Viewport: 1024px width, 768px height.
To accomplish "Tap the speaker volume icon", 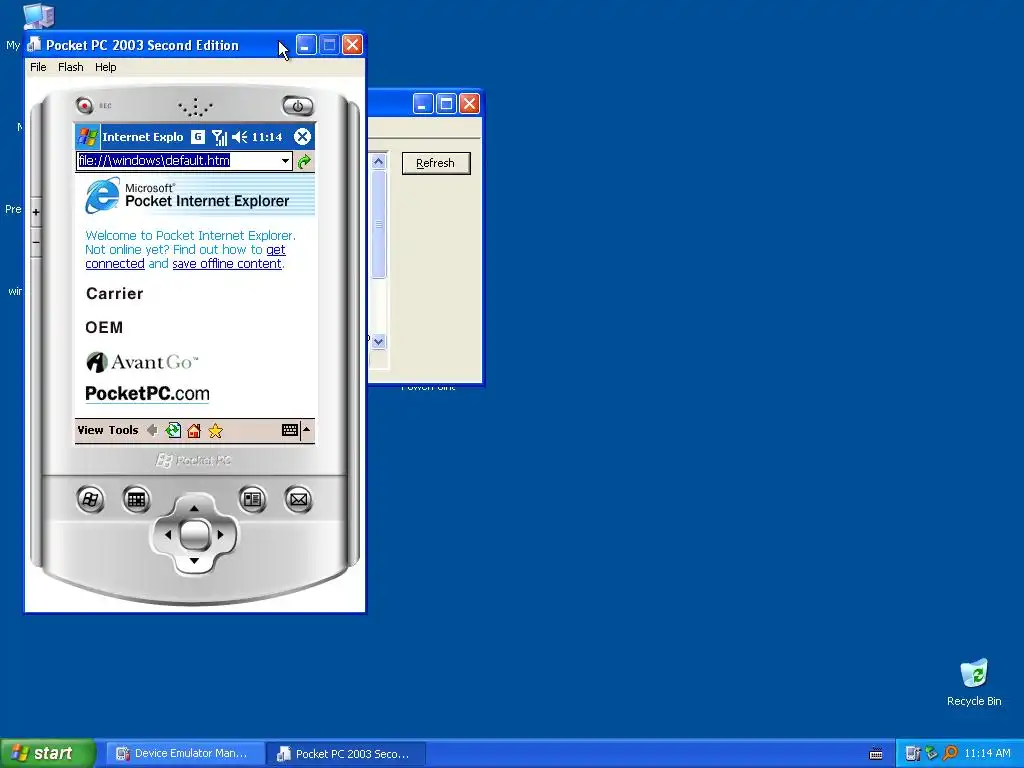I will pos(240,137).
